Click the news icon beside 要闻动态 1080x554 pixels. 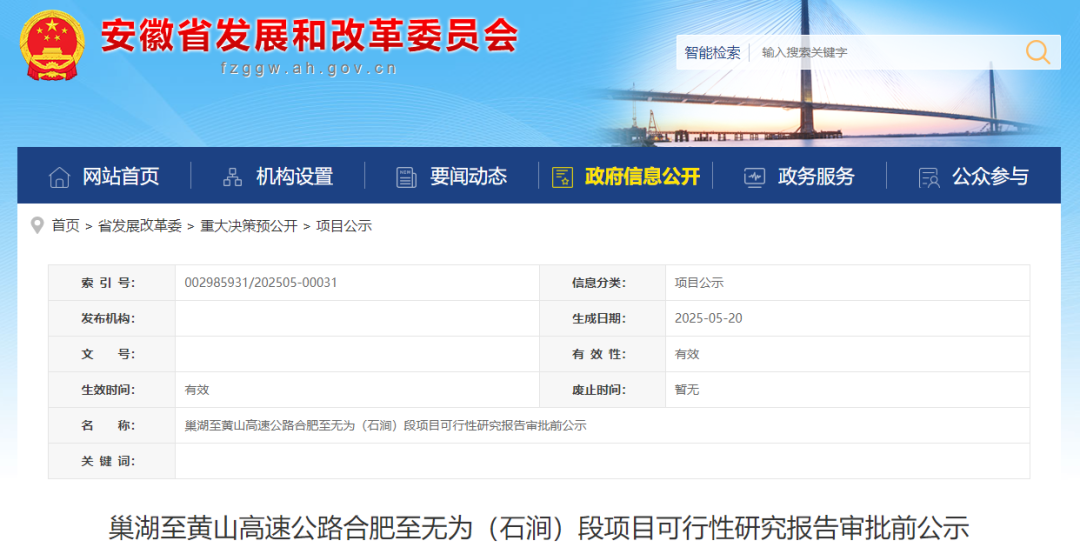tap(406, 178)
